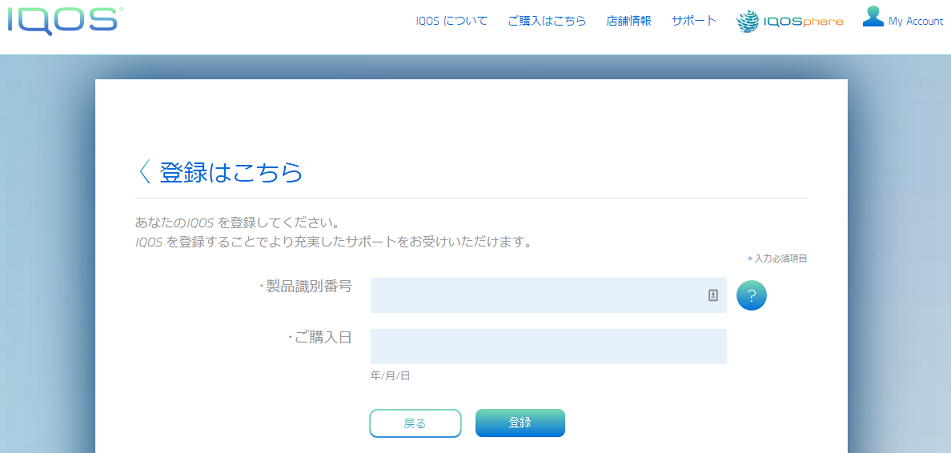Focus the ご購入日 date input field
The height and width of the screenshot is (453, 951).
(548, 346)
